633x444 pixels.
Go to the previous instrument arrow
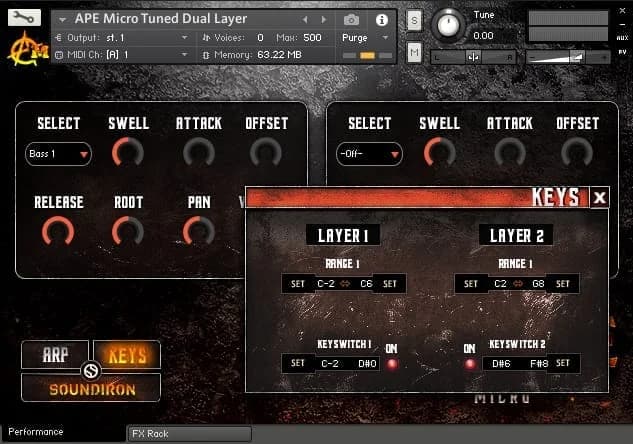[x=306, y=20]
